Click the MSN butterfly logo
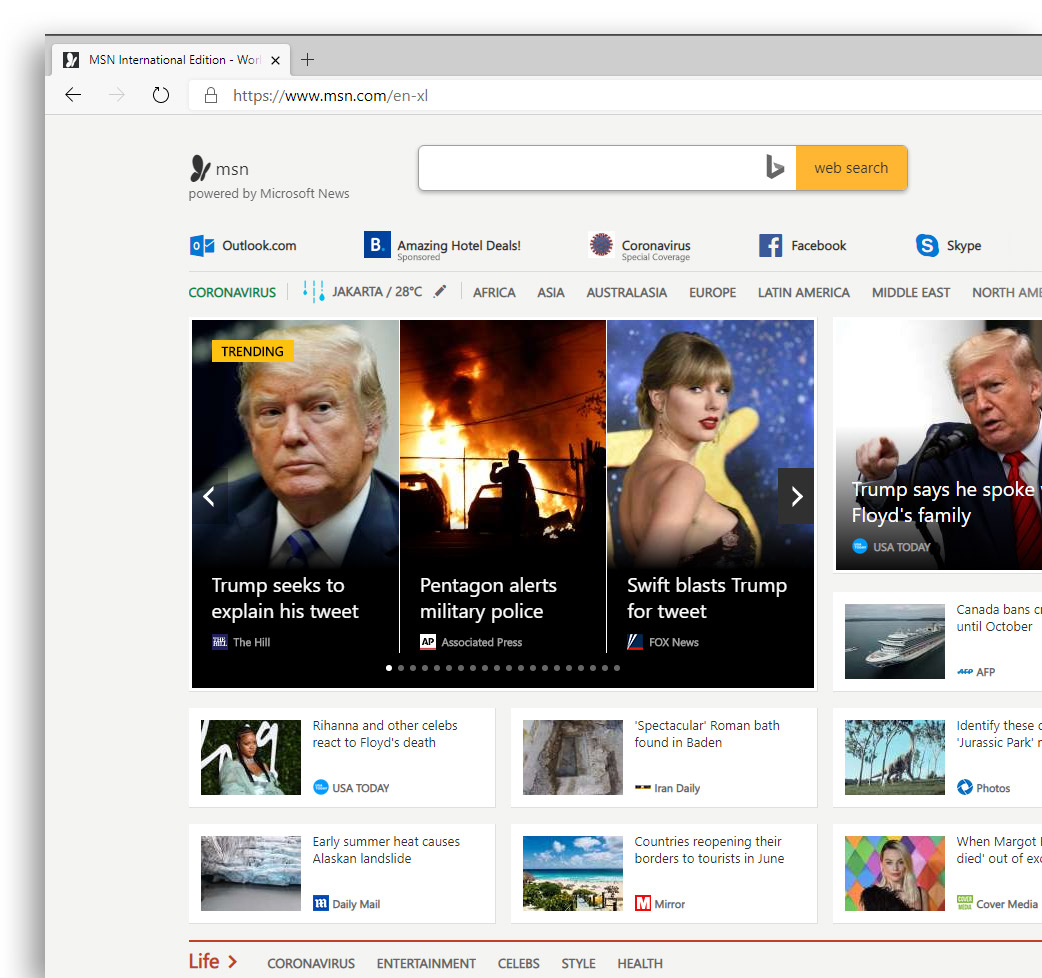1042x978 pixels. tap(200, 168)
